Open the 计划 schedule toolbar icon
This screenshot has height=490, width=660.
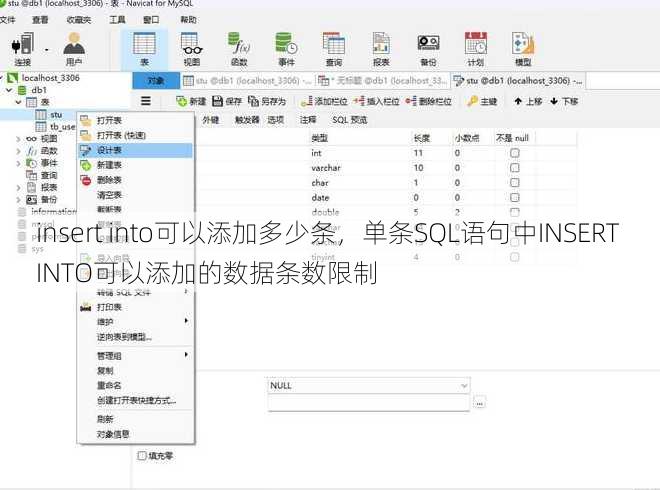[x=476, y=49]
